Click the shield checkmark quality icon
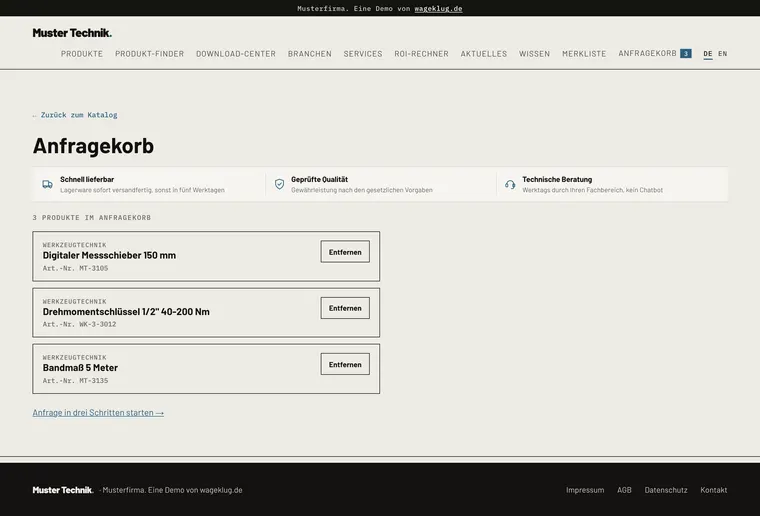The image size is (760, 516). [x=279, y=184]
